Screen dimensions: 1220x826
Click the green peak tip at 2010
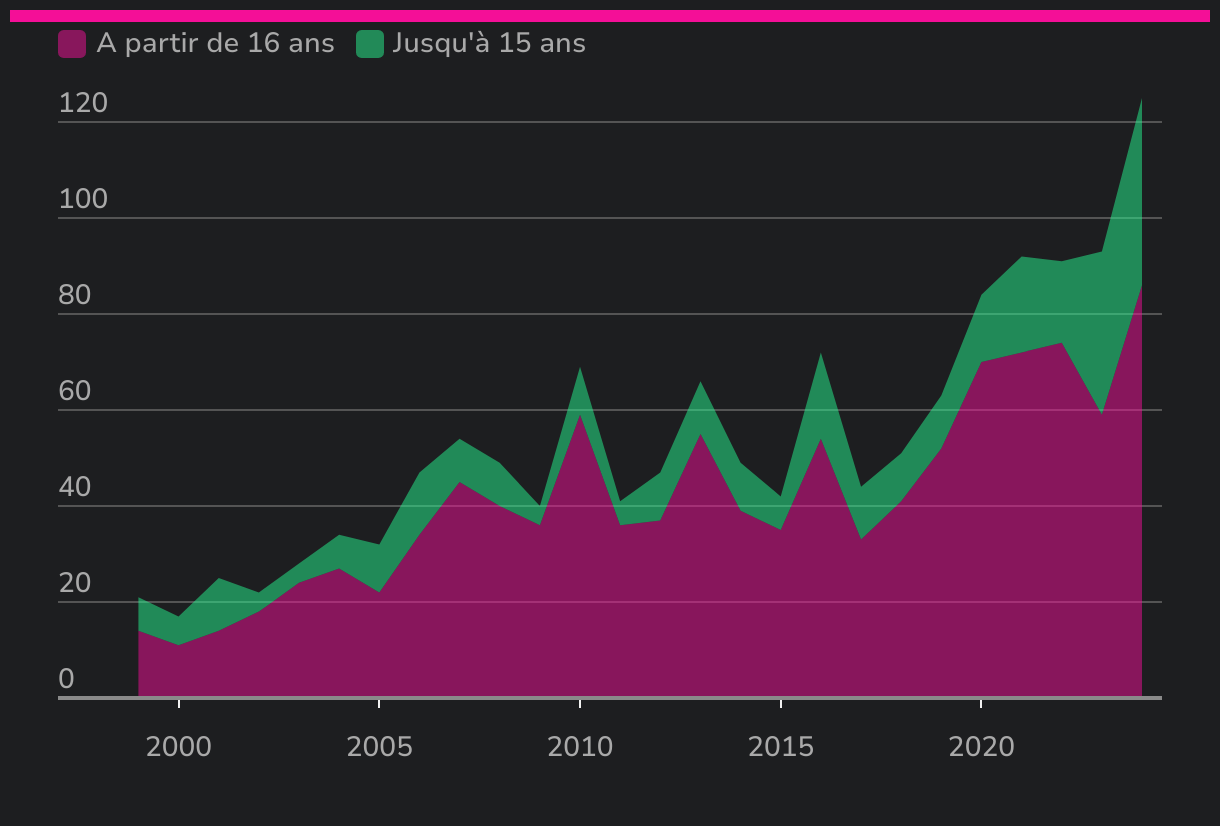pos(580,371)
